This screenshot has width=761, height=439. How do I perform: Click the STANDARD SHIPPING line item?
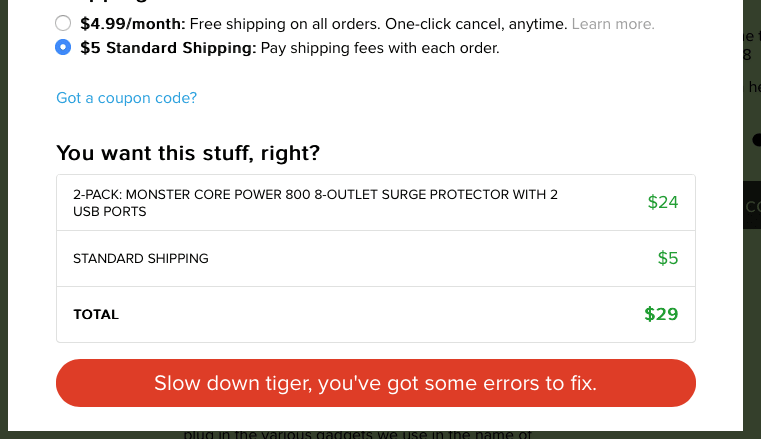[x=141, y=258]
